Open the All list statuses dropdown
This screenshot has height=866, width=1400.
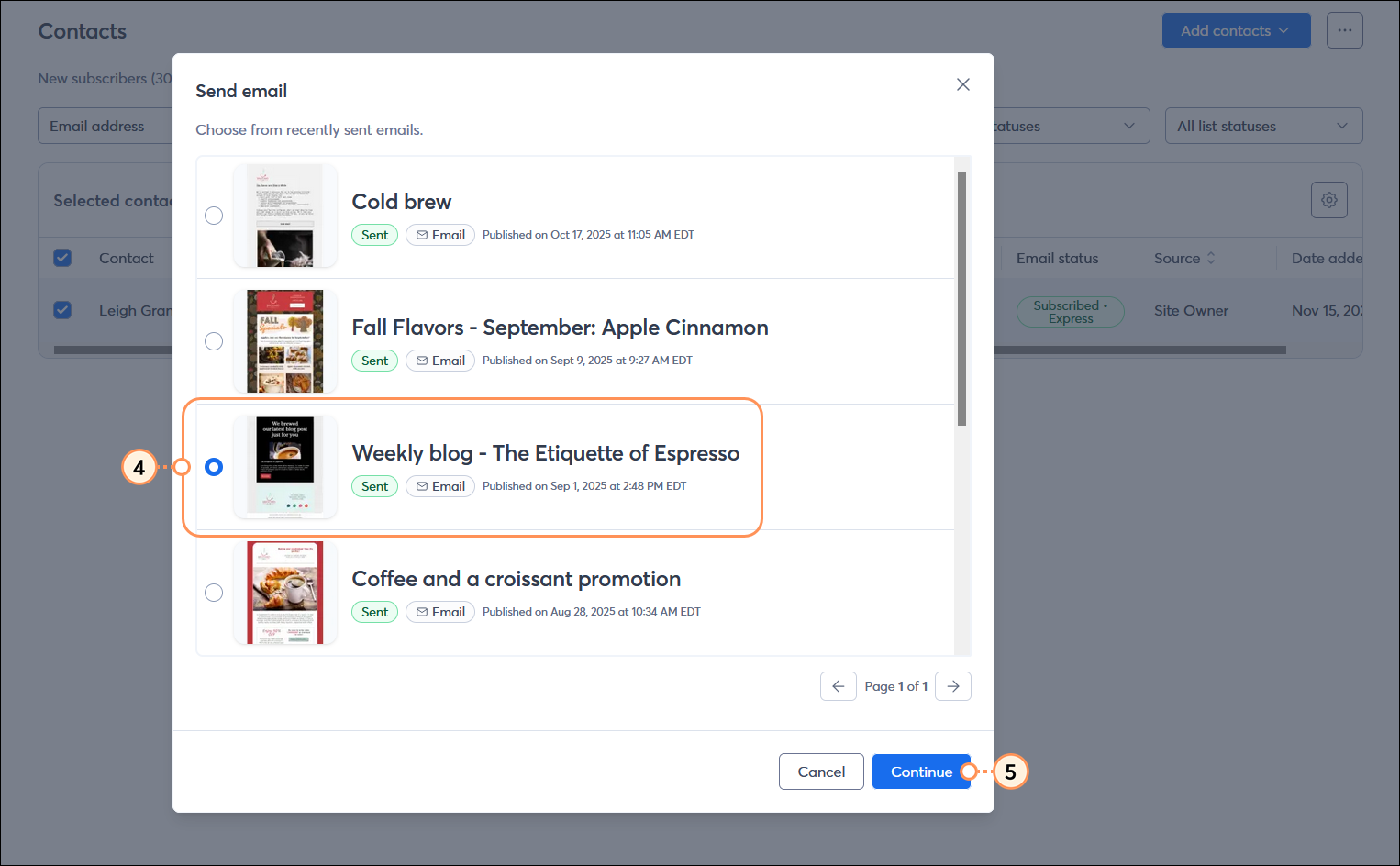1263,126
